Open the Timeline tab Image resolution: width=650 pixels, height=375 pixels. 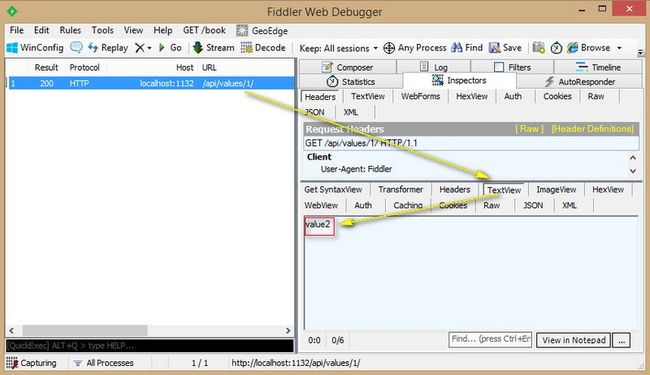click(x=598, y=67)
